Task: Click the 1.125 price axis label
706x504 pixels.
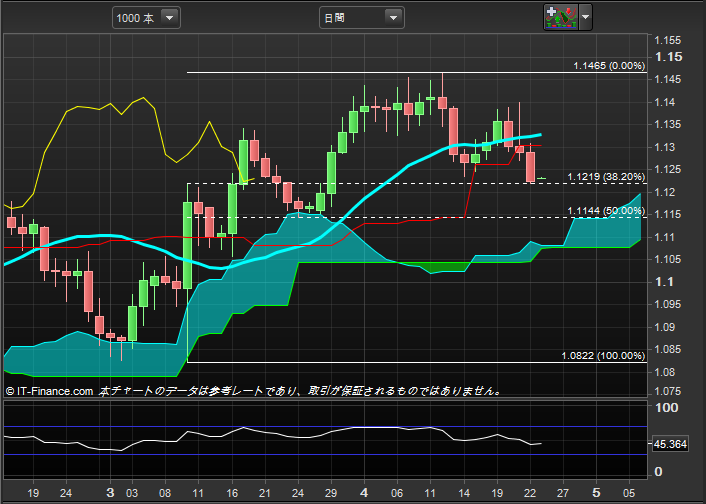Action: tap(668, 170)
